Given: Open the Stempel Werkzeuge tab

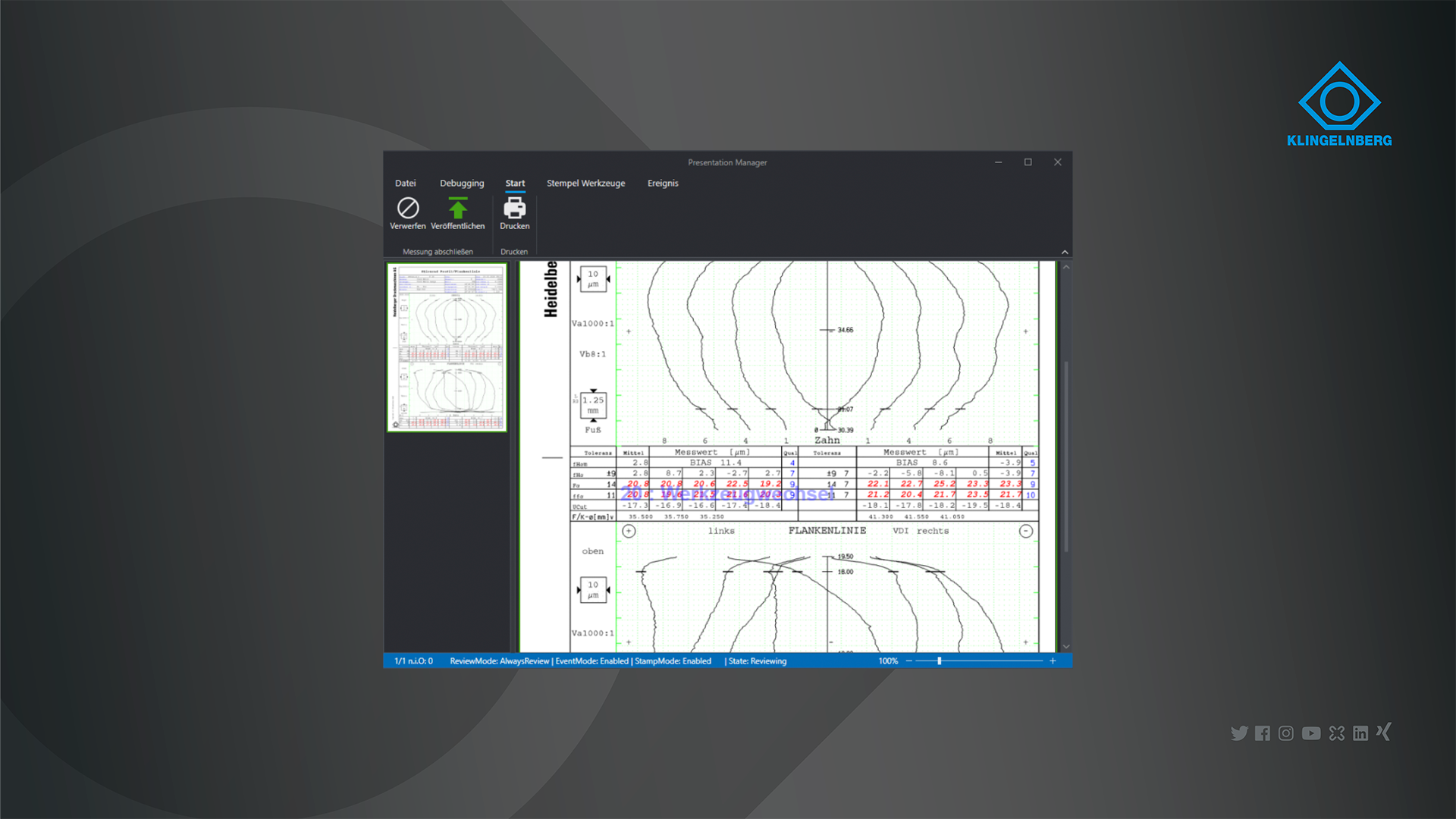Looking at the screenshot, I should [586, 184].
